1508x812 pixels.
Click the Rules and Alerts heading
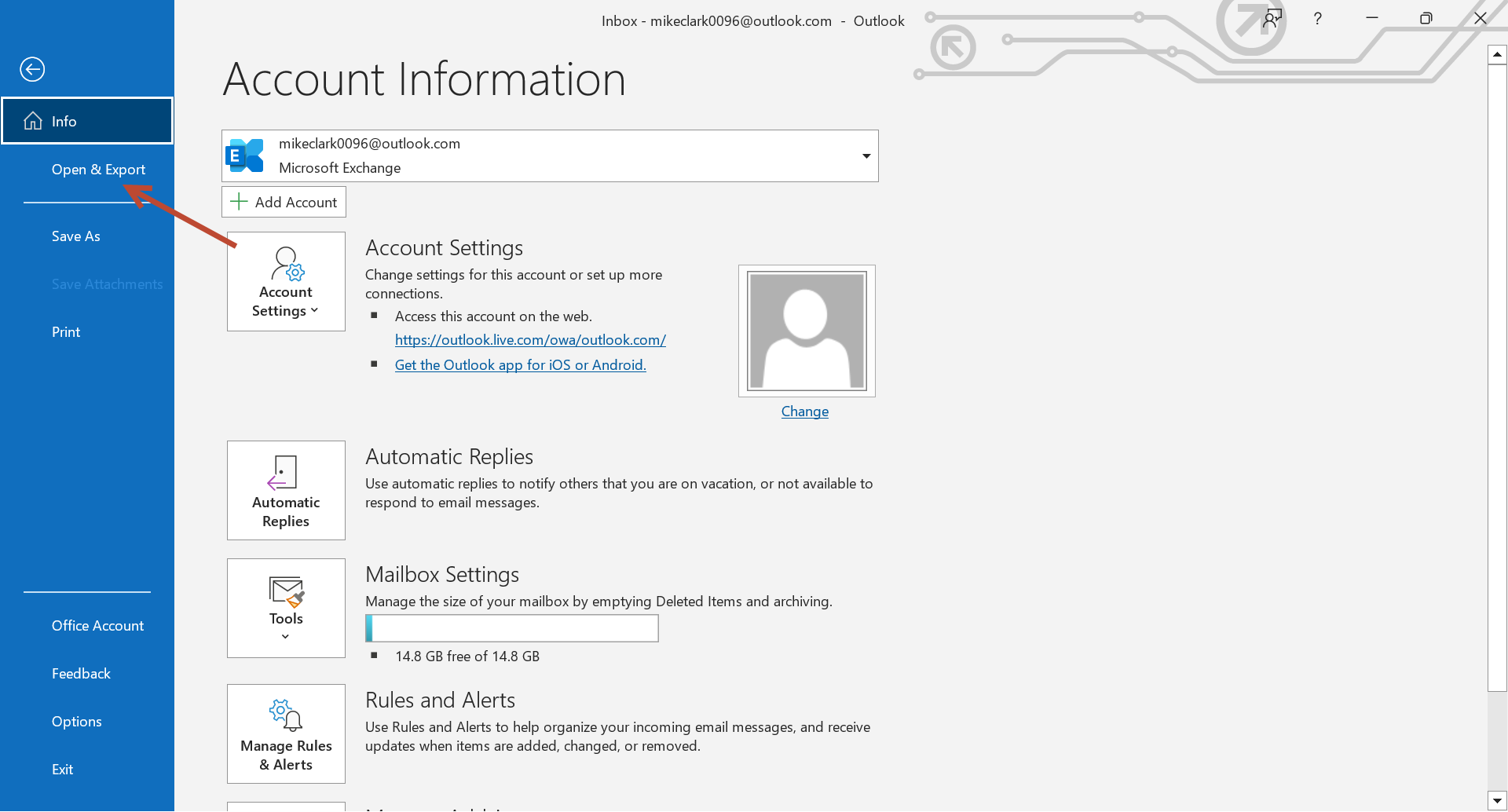[x=440, y=700]
